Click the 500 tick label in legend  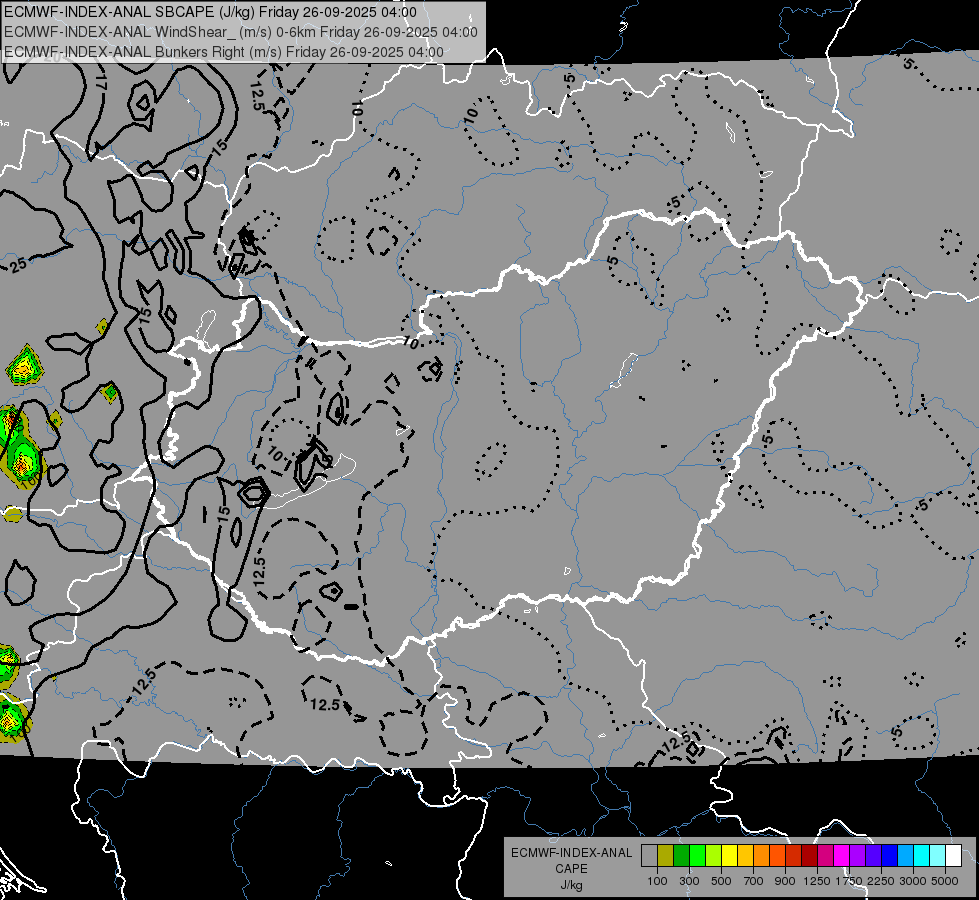(x=721, y=881)
